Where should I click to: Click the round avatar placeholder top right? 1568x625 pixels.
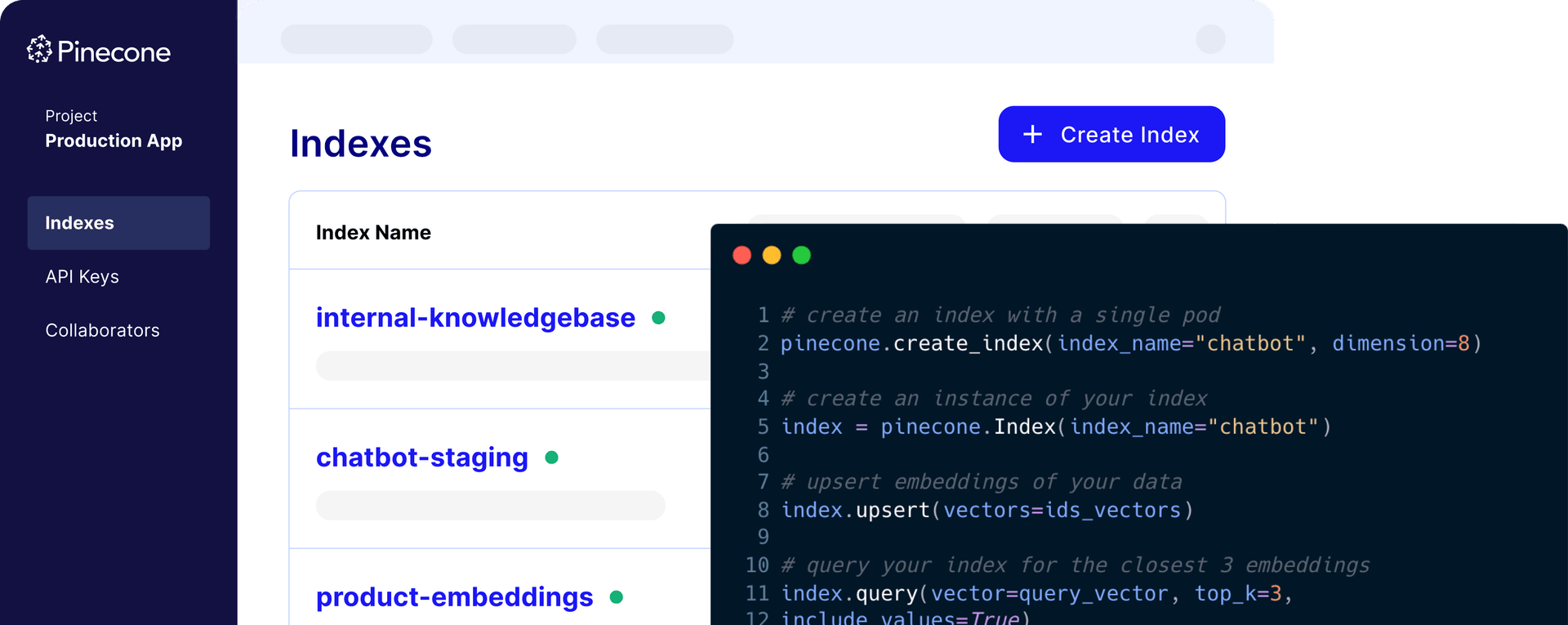[1210, 39]
